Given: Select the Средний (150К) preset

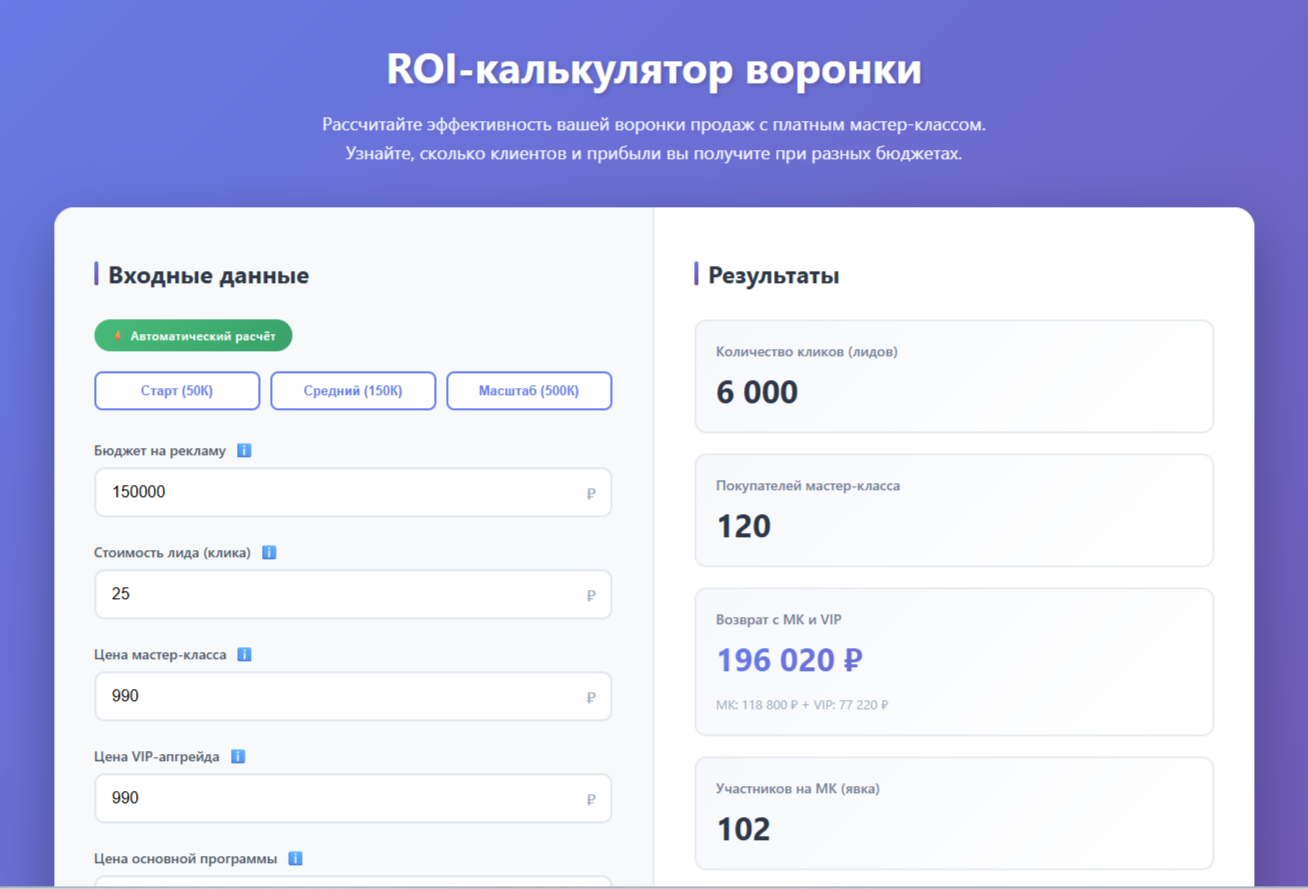Looking at the screenshot, I should 352,390.
